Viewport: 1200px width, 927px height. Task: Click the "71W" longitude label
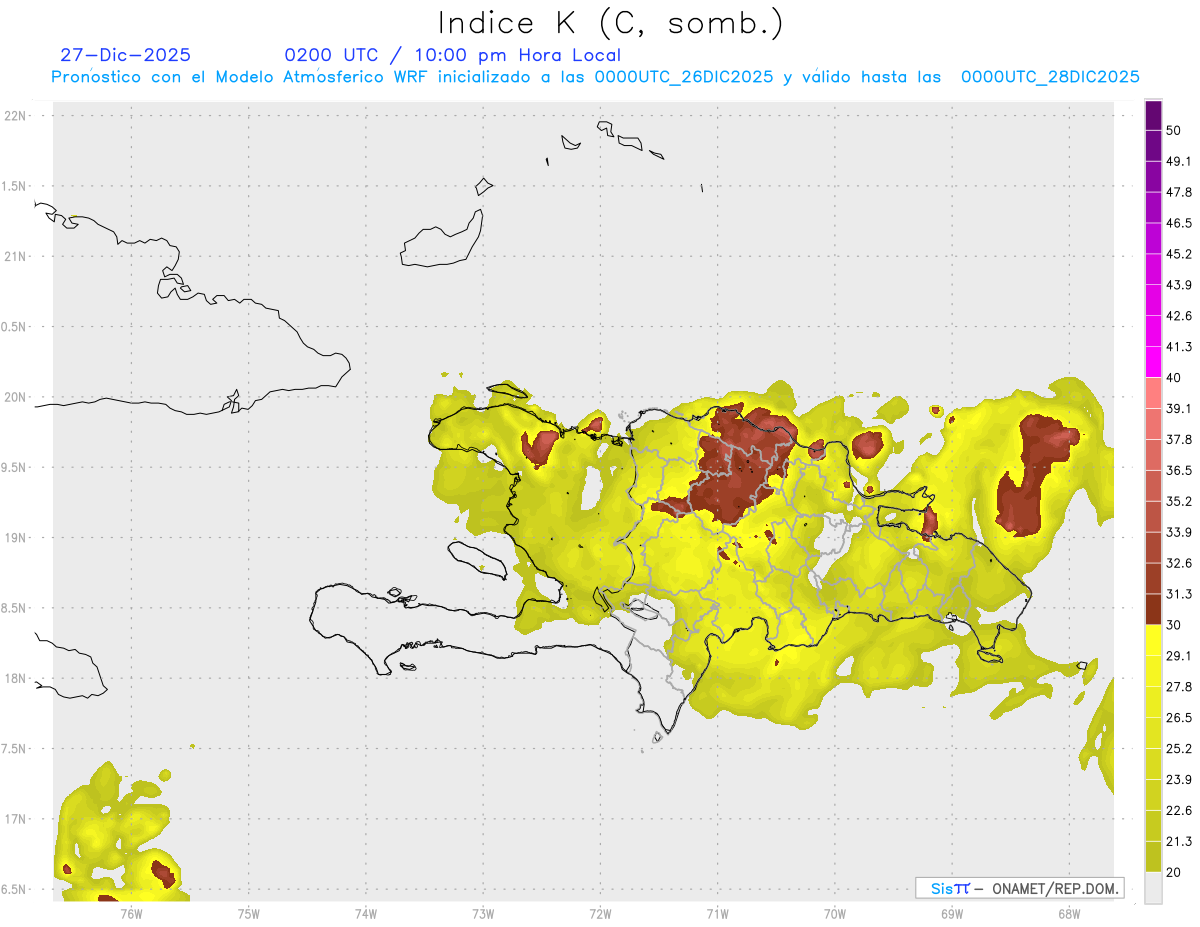[x=717, y=914]
